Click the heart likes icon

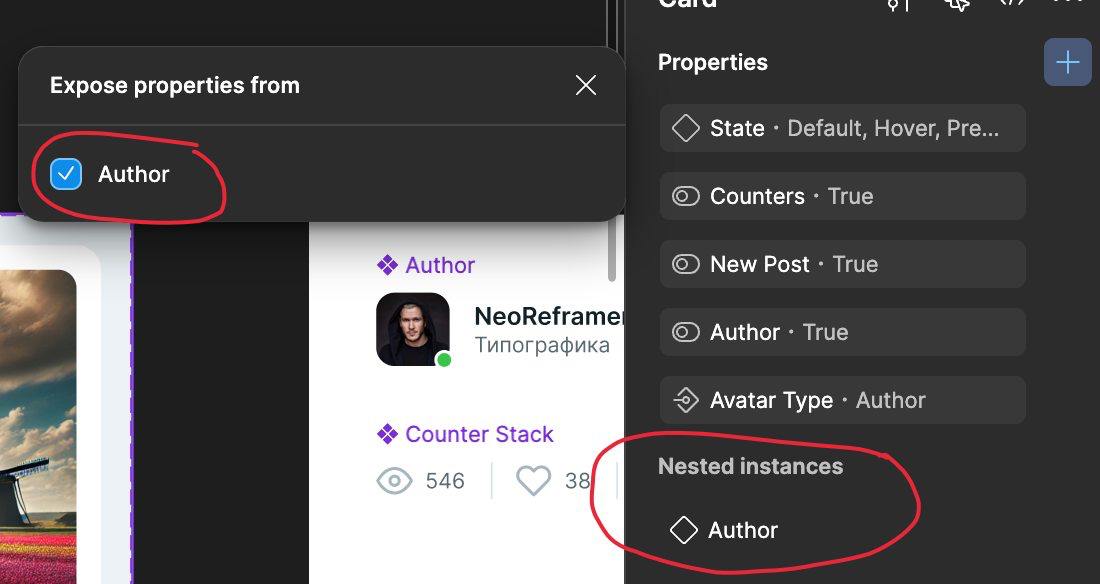coord(533,481)
